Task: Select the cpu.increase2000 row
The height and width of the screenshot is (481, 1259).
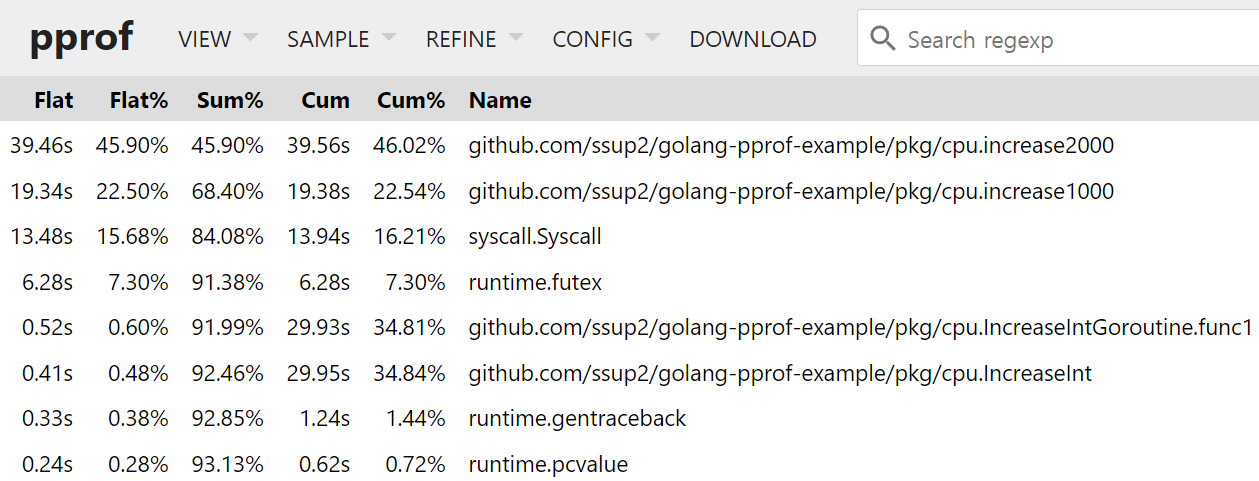Action: [629, 146]
